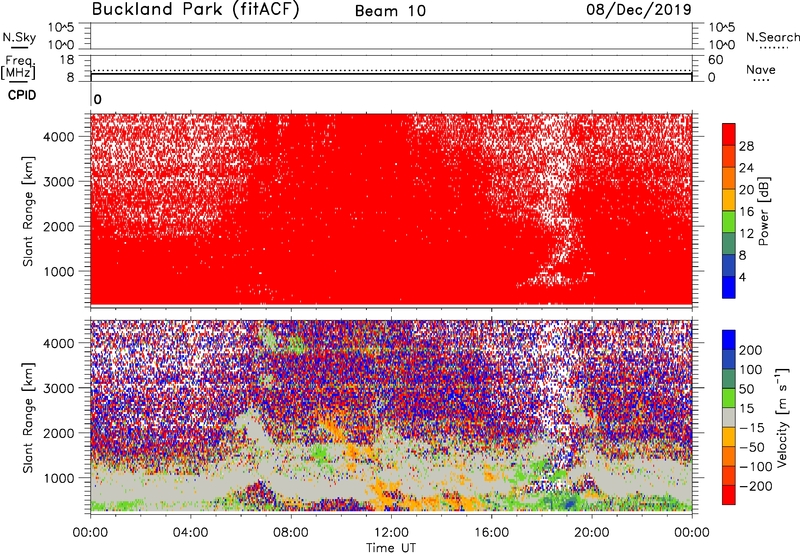This screenshot has height=554, width=800.
Task: Click the '200' tick on the velocity color bar
Action: point(750,350)
